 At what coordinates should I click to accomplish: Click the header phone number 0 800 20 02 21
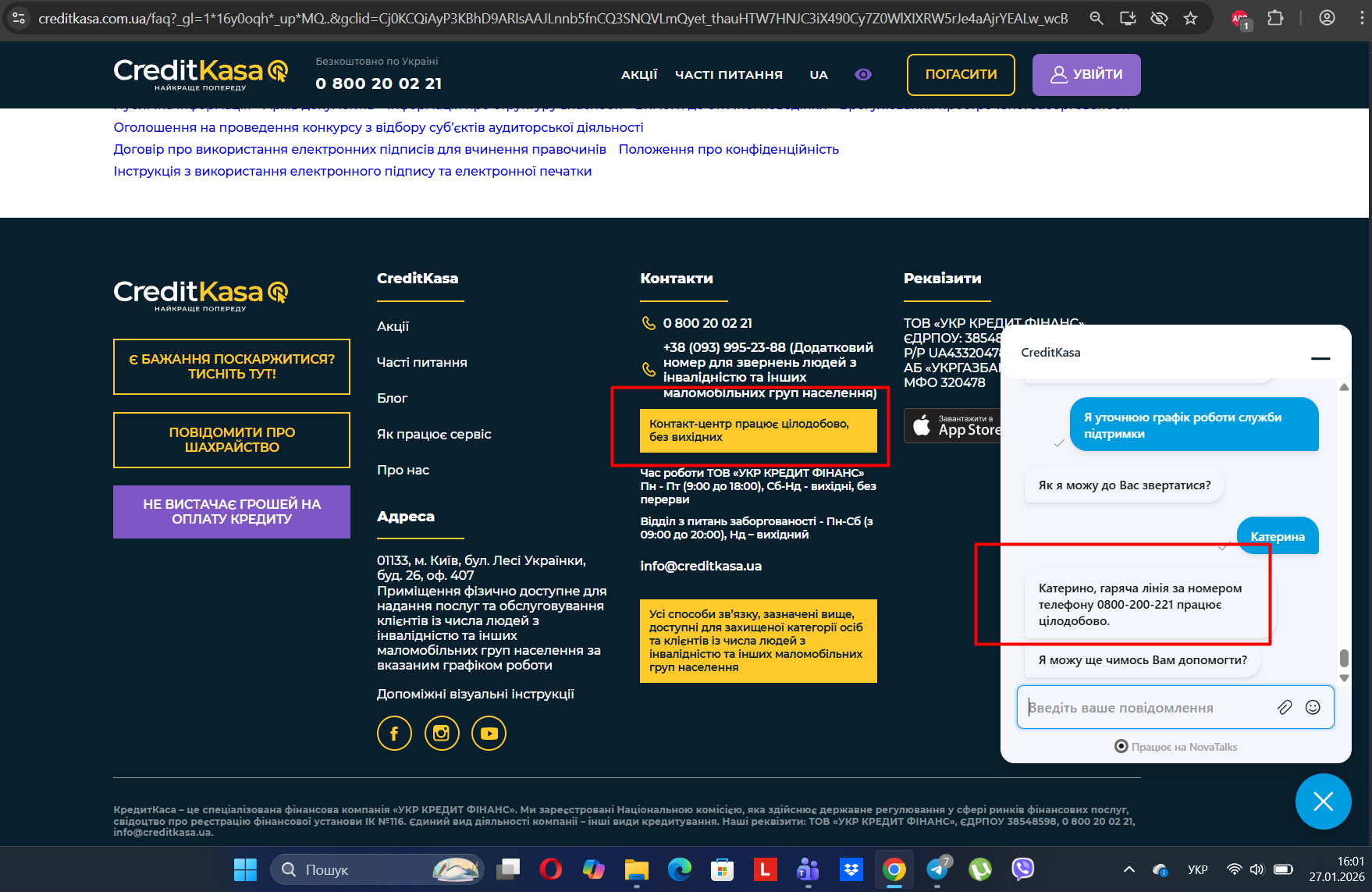[x=379, y=84]
